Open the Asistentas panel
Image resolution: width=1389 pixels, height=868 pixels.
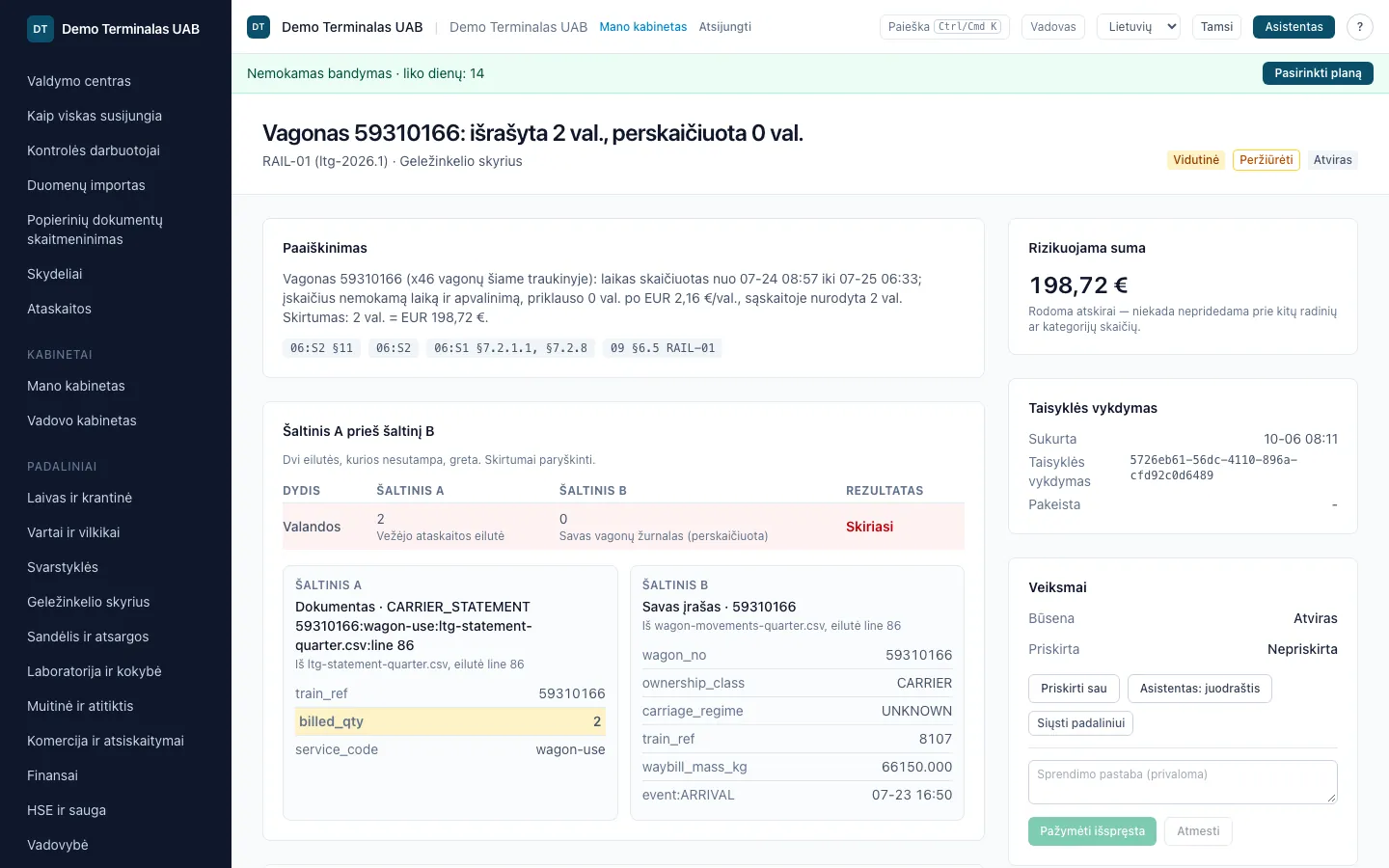pyautogui.click(x=1294, y=27)
